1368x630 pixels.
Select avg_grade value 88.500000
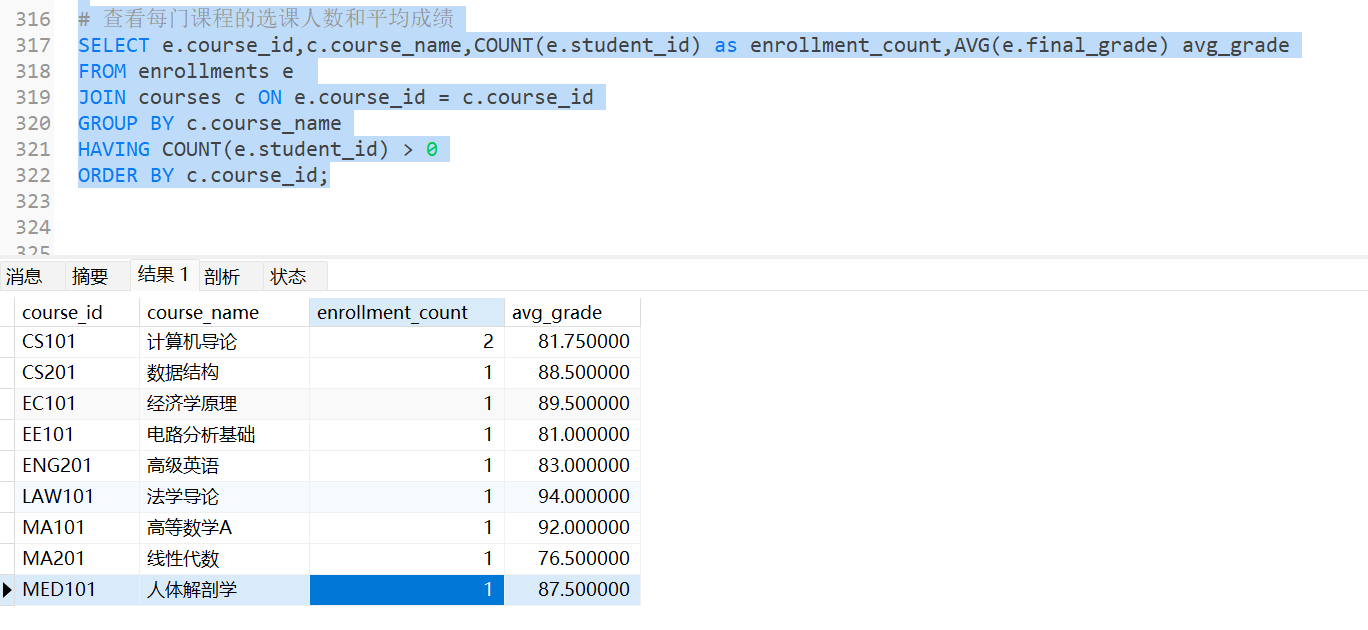click(x=572, y=373)
